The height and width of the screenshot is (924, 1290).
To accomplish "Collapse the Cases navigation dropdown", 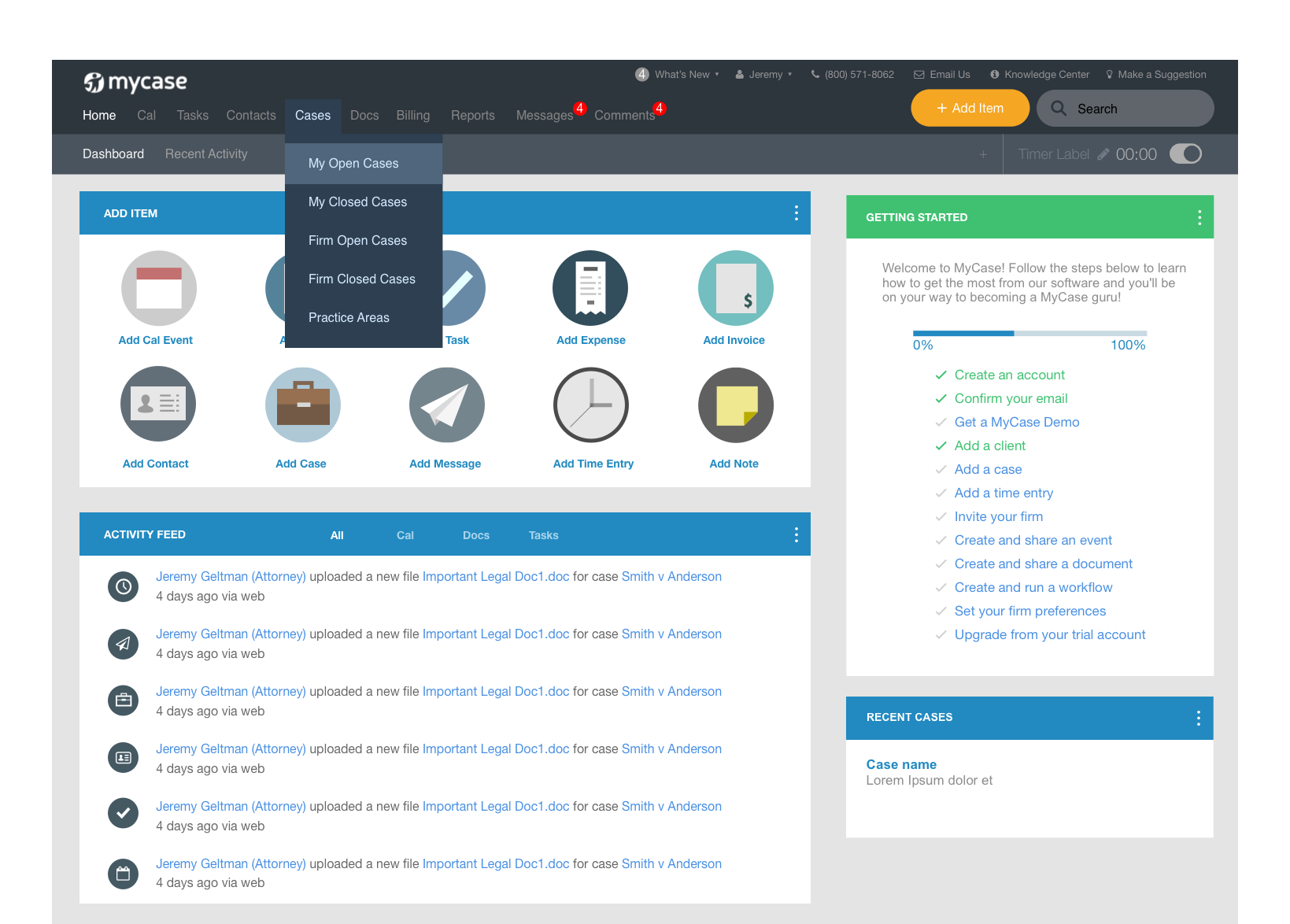I will click(x=313, y=116).
